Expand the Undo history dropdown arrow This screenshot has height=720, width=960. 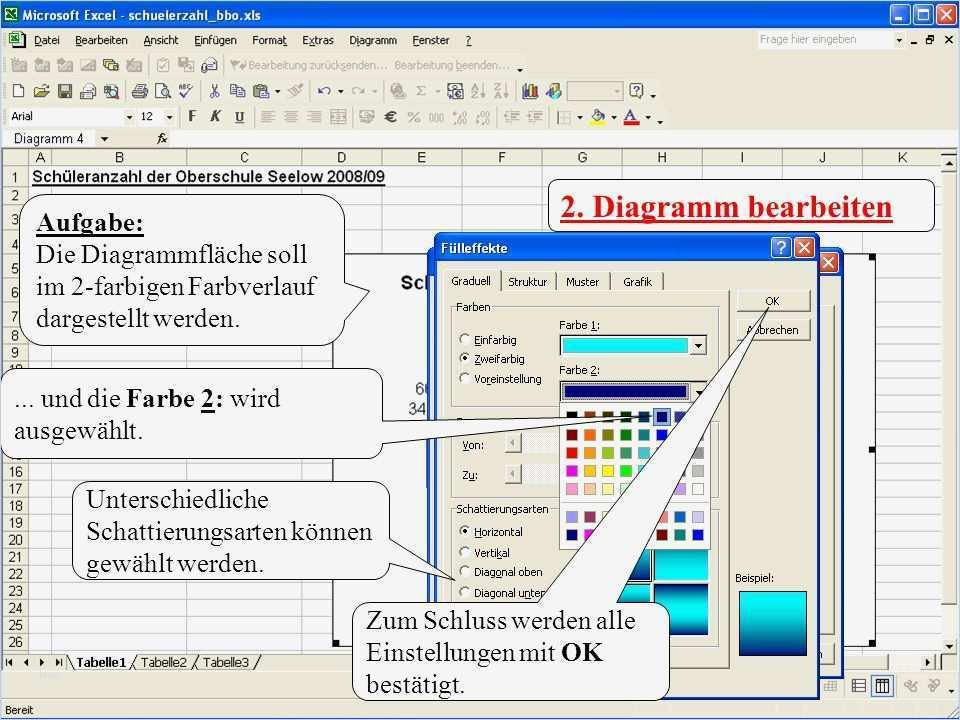coord(340,91)
